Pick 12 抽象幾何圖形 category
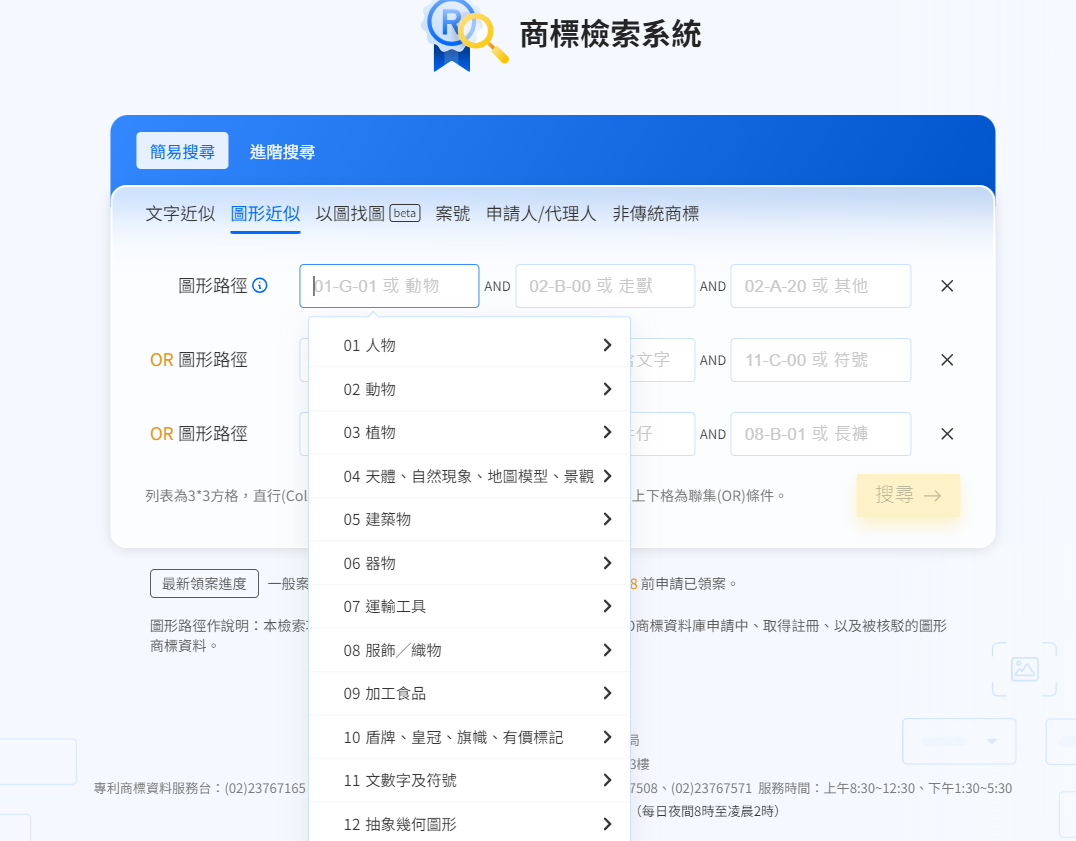Viewport: 1076px width, 841px height. (400, 824)
